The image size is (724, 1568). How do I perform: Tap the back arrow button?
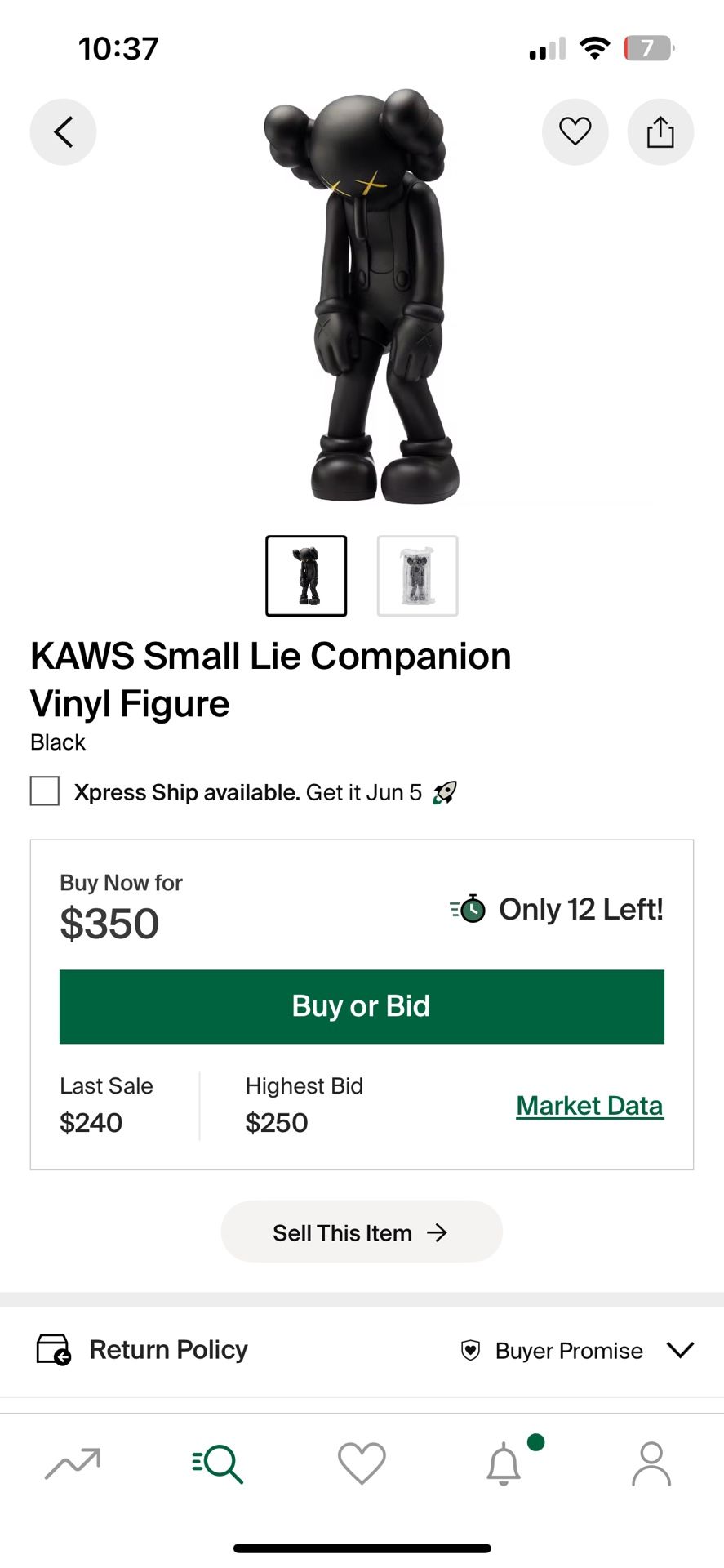[63, 131]
